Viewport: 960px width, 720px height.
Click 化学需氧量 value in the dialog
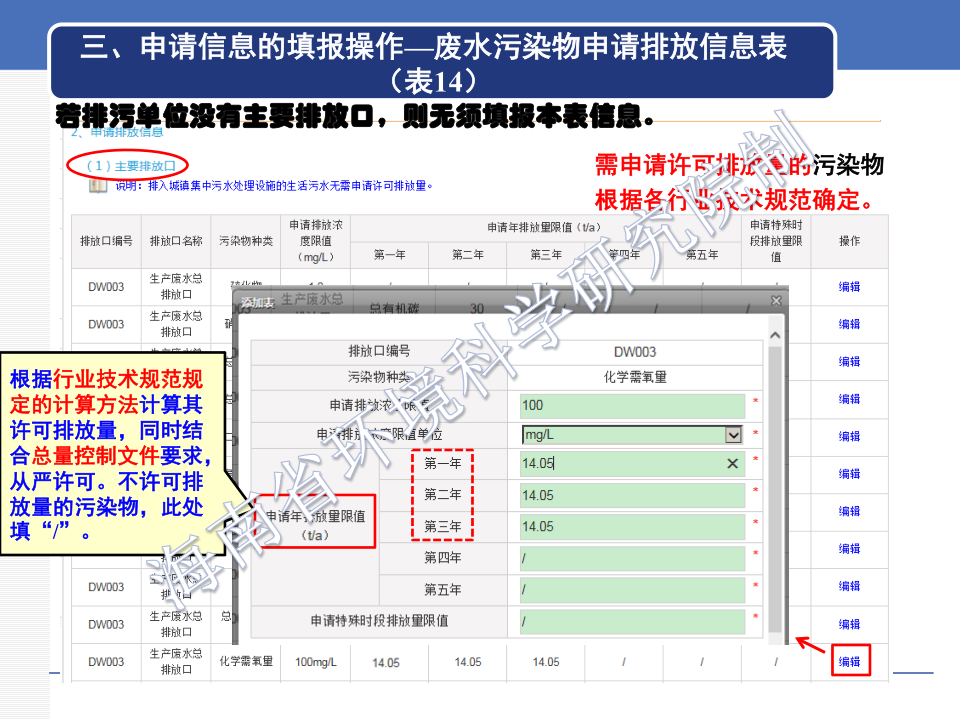pyautogui.click(x=635, y=377)
